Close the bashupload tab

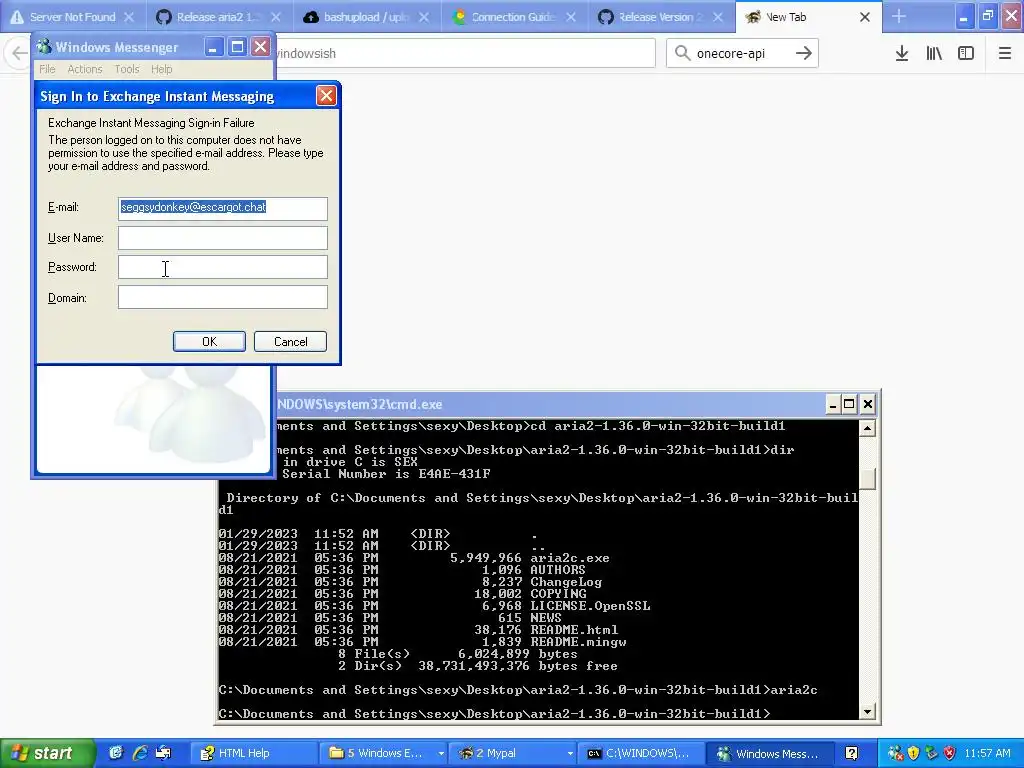click(x=424, y=17)
